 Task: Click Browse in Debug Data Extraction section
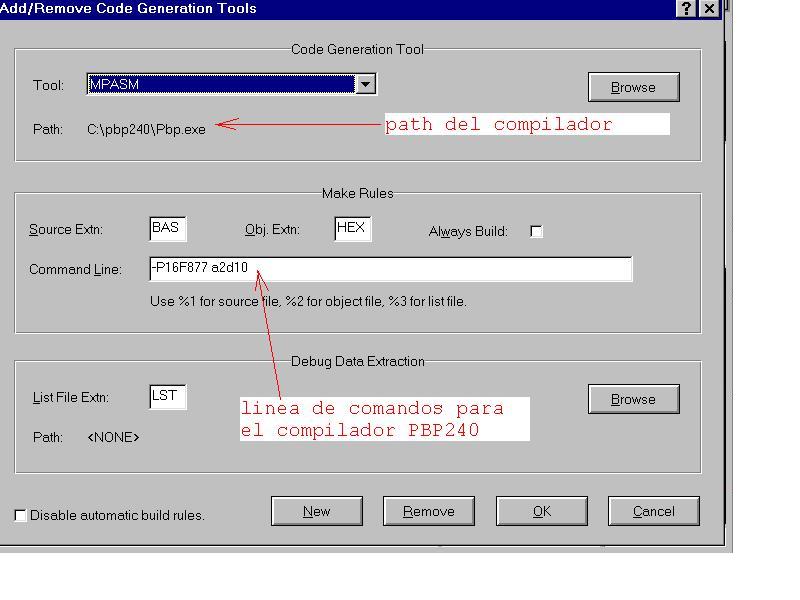[633, 399]
